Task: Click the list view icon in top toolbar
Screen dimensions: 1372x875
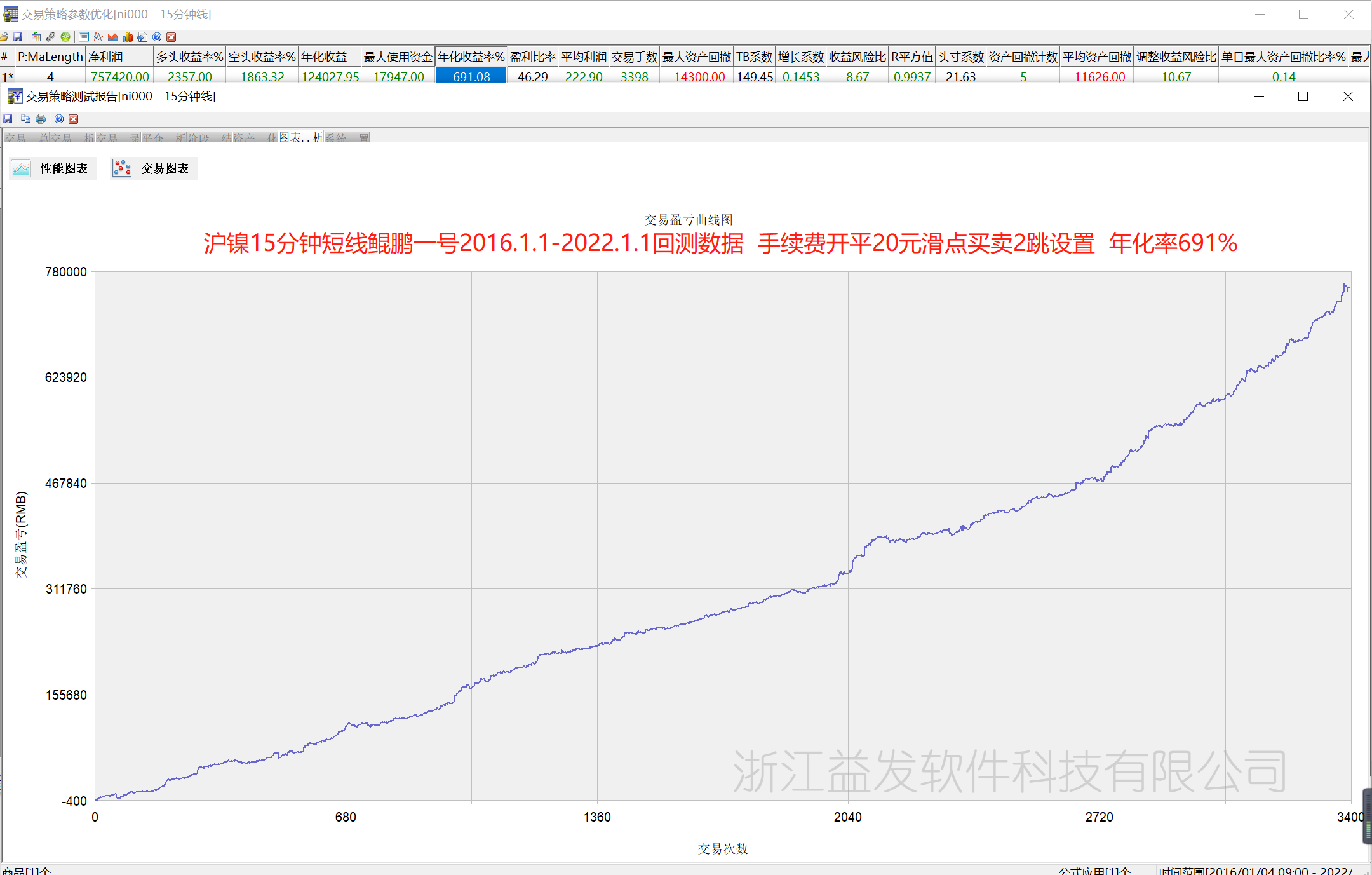Action: (84, 37)
